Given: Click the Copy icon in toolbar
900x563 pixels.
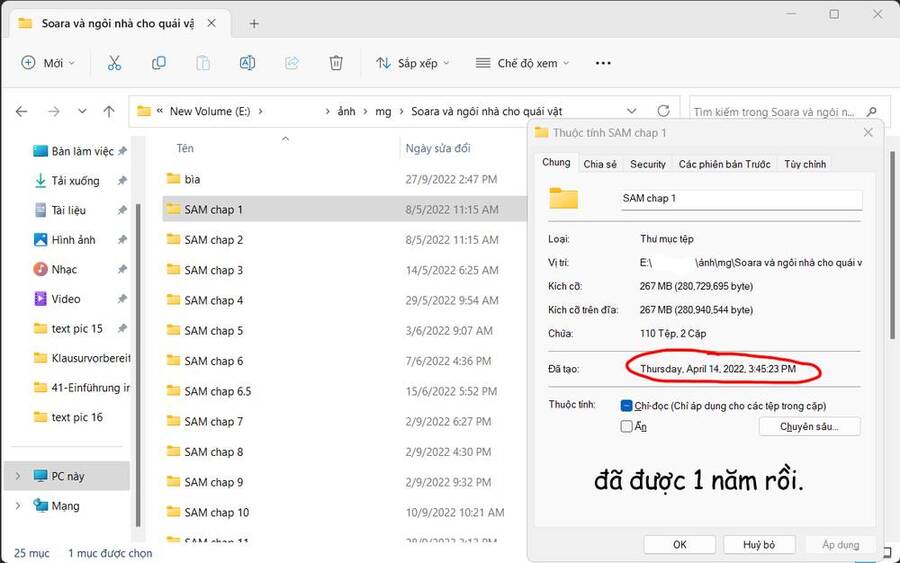Looking at the screenshot, I should point(159,63).
